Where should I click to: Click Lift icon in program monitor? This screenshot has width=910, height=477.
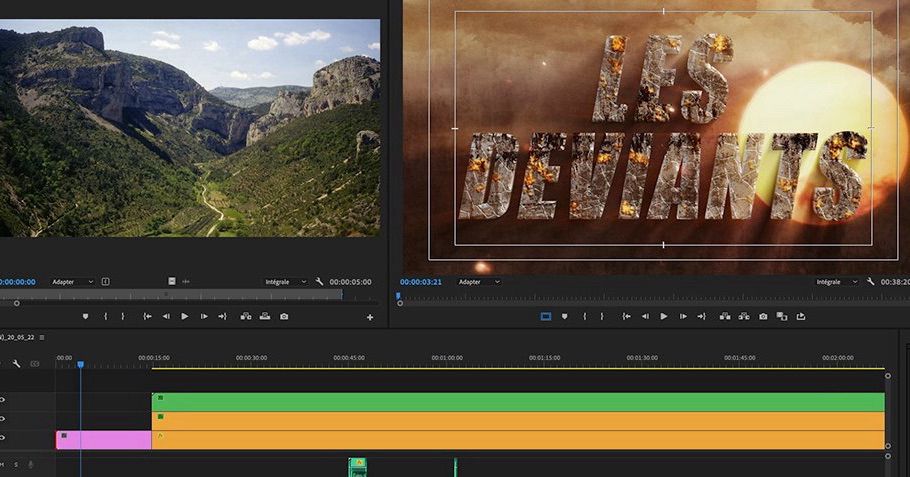click(x=724, y=317)
